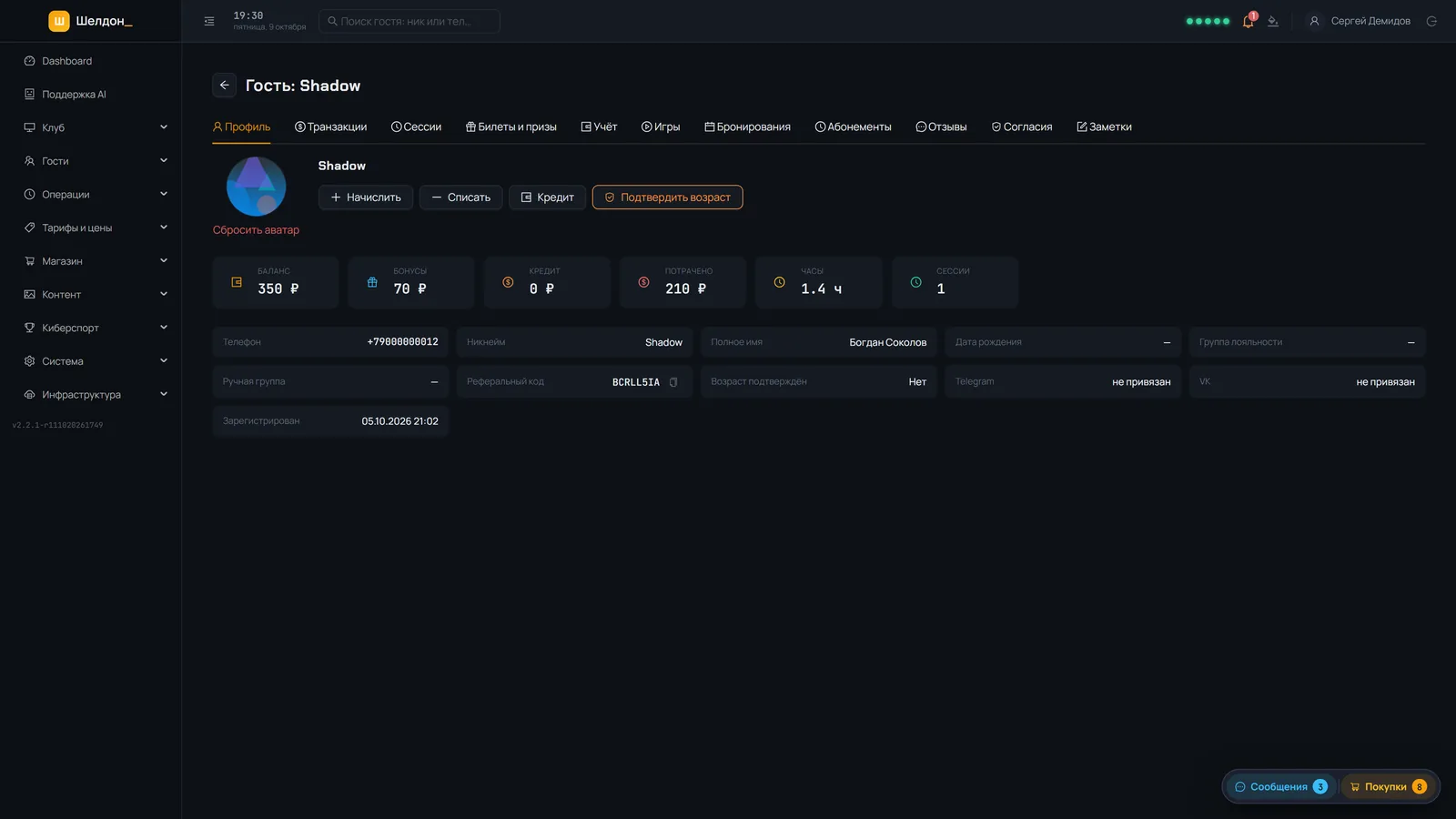Click the Сбросить аватар link

coord(256,230)
